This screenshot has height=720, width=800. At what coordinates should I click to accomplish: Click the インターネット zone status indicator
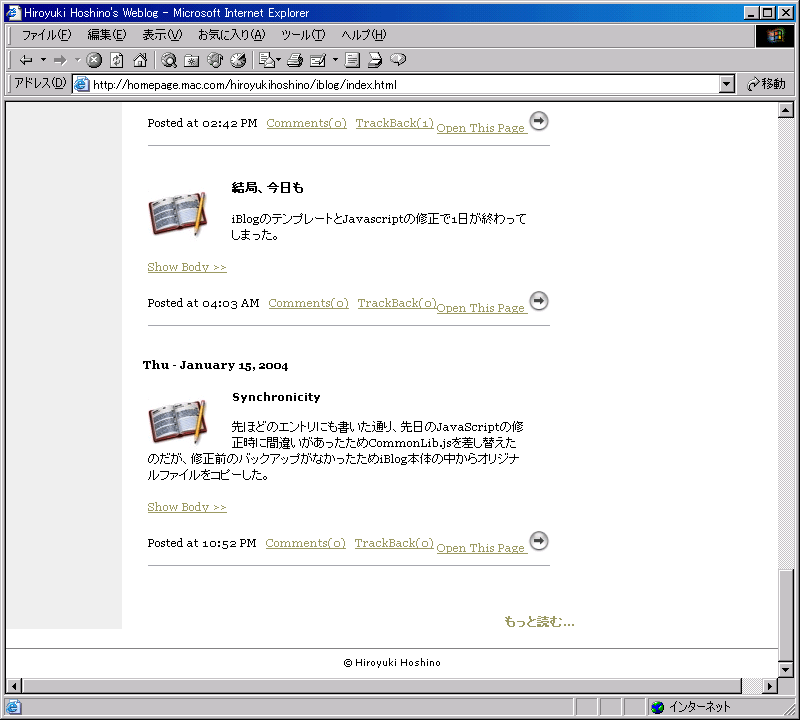[x=691, y=707]
